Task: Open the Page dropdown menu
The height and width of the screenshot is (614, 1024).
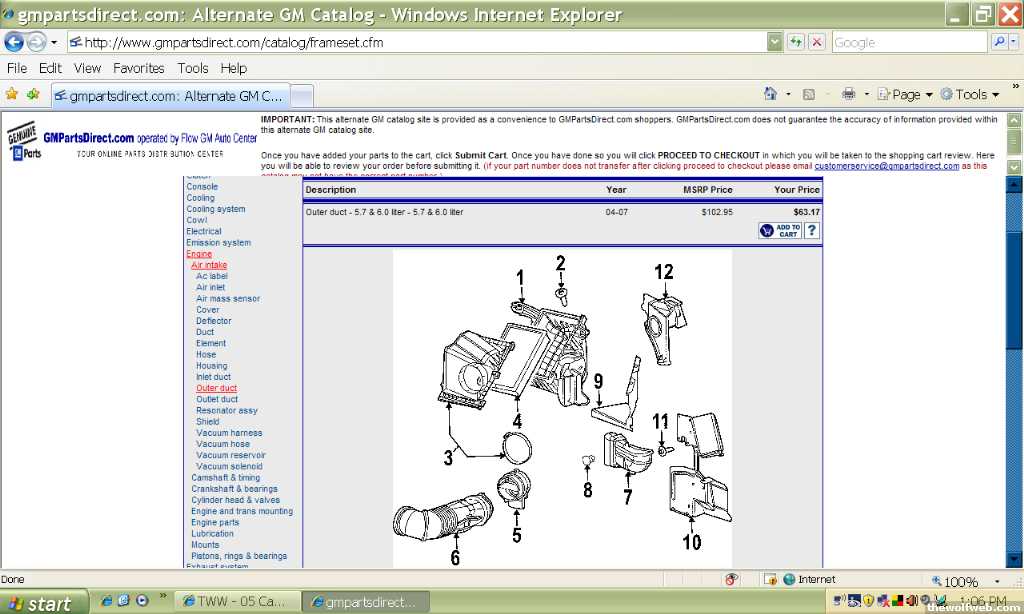Action: click(x=905, y=94)
